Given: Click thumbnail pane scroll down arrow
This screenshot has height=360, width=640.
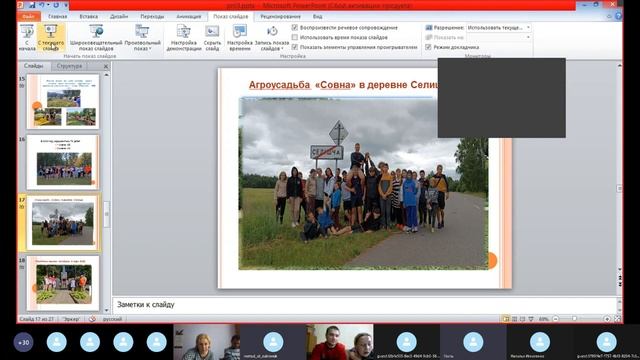Looking at the screenshot, I should (x=107, y=311).
